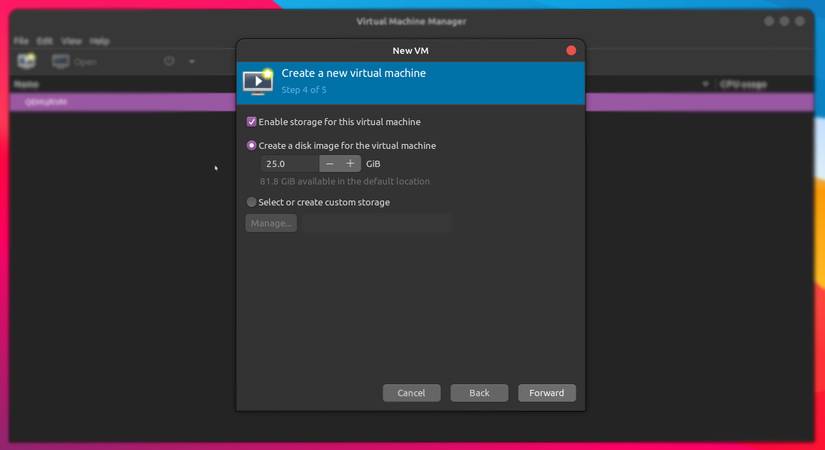Click the Manage... storage button

(271, 223)
